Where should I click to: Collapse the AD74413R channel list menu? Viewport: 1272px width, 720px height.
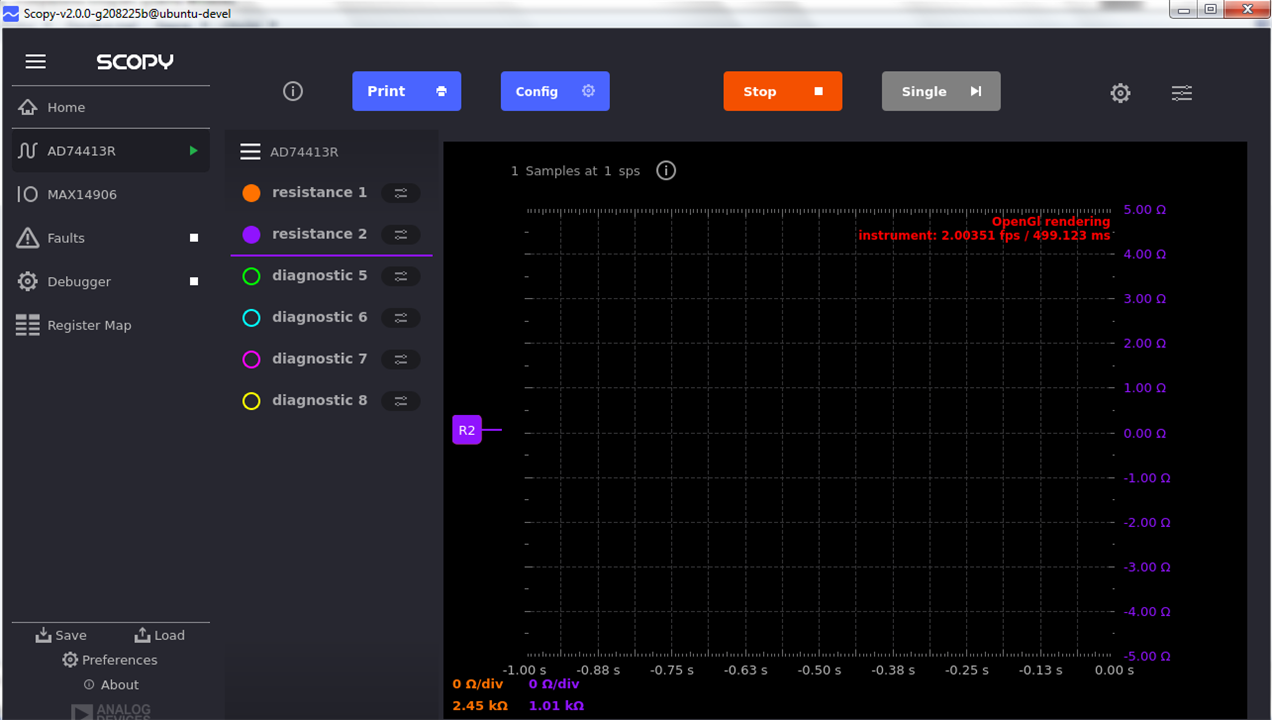[250, 152]
